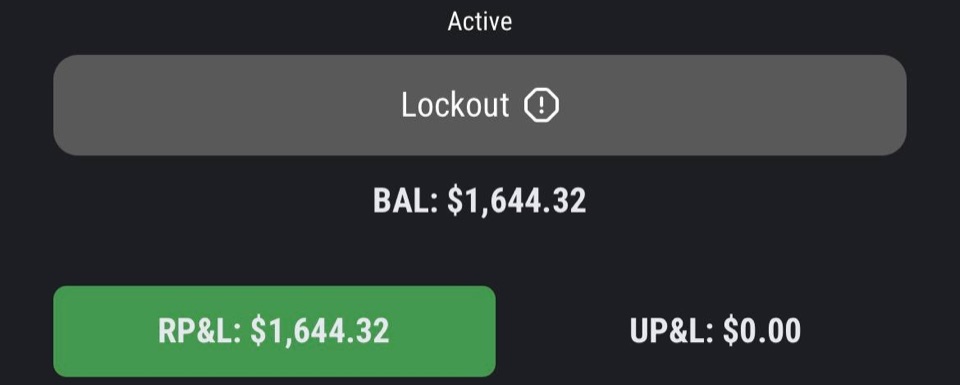Screen dimensions: 960x385
Task: Click the $1,644.32 figure beside BAL
Action: (x=517, y=201)
